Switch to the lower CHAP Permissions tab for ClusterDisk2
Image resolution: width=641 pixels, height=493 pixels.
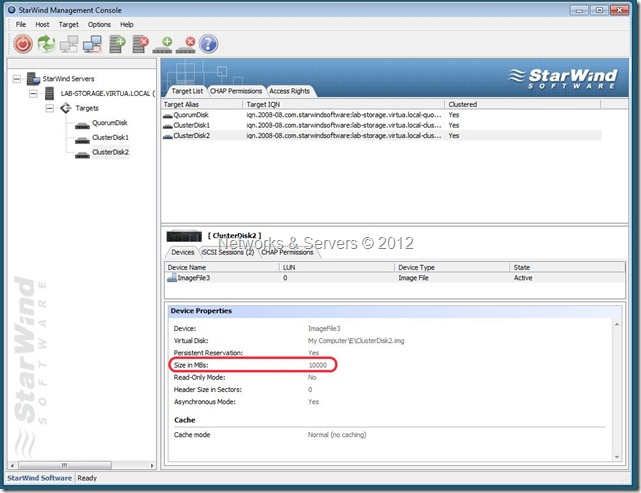point(287,252)
